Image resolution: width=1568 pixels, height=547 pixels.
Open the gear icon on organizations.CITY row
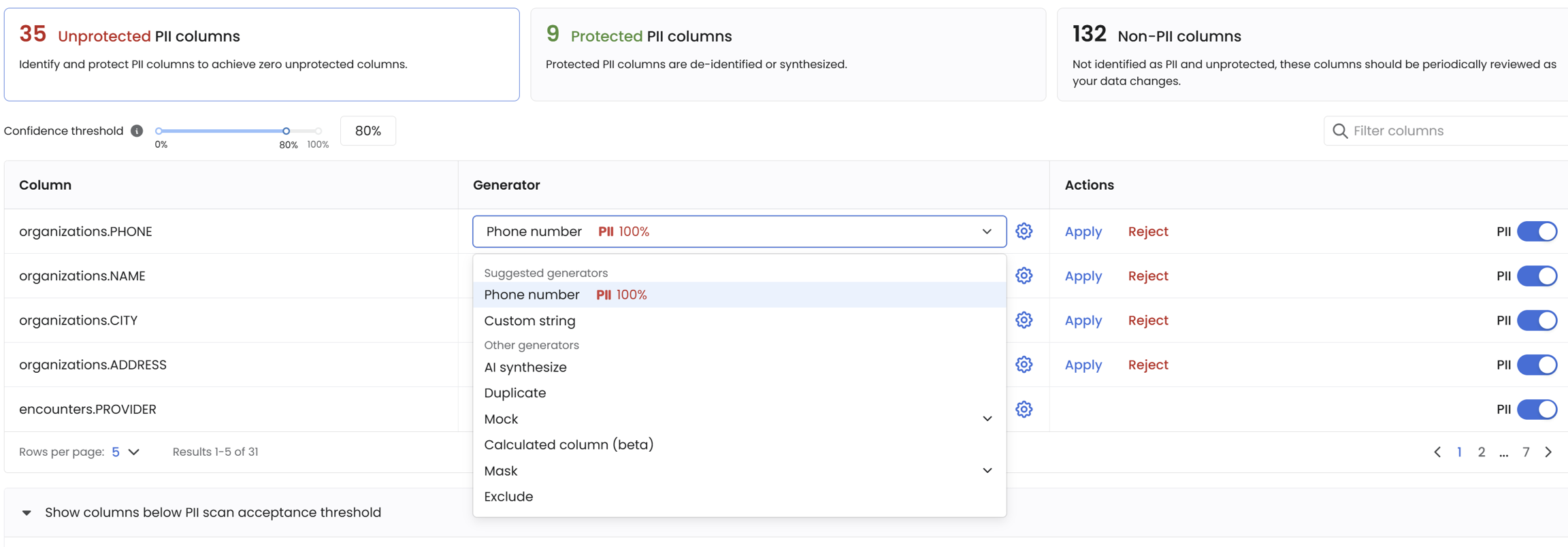[1024, 320]
